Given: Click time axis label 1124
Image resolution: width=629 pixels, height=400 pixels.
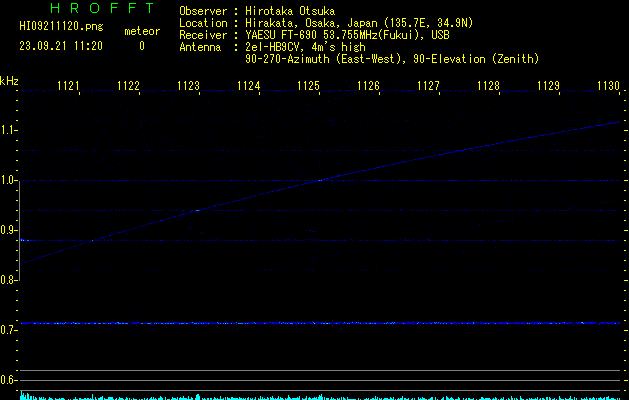Looking at the screenshot, I should click(x=248, y=85).
